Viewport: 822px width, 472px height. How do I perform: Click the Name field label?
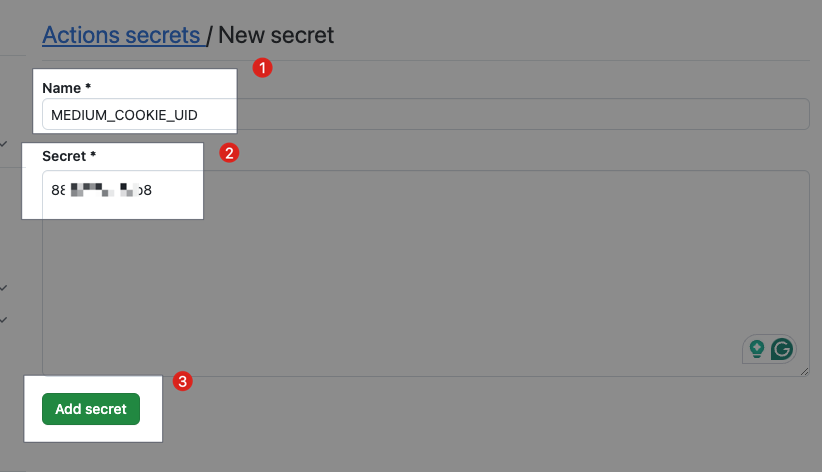point(62,88)
